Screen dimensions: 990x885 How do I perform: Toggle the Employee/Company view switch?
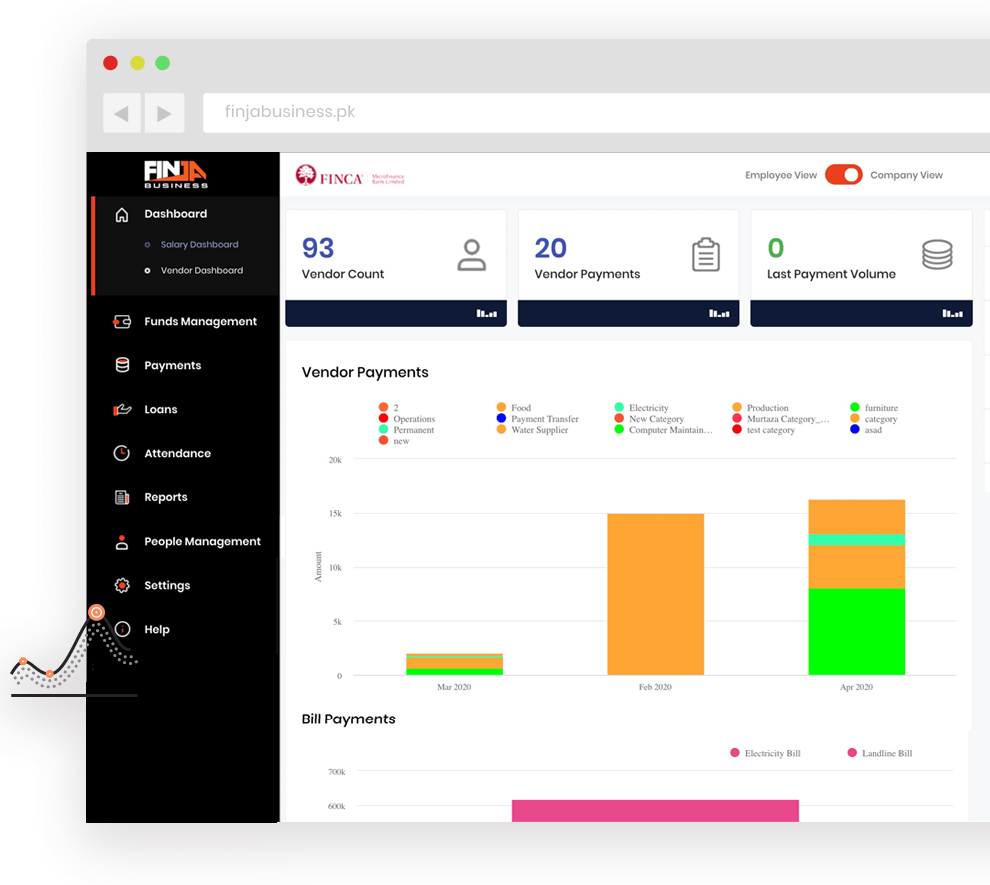[x=844, y=175]
